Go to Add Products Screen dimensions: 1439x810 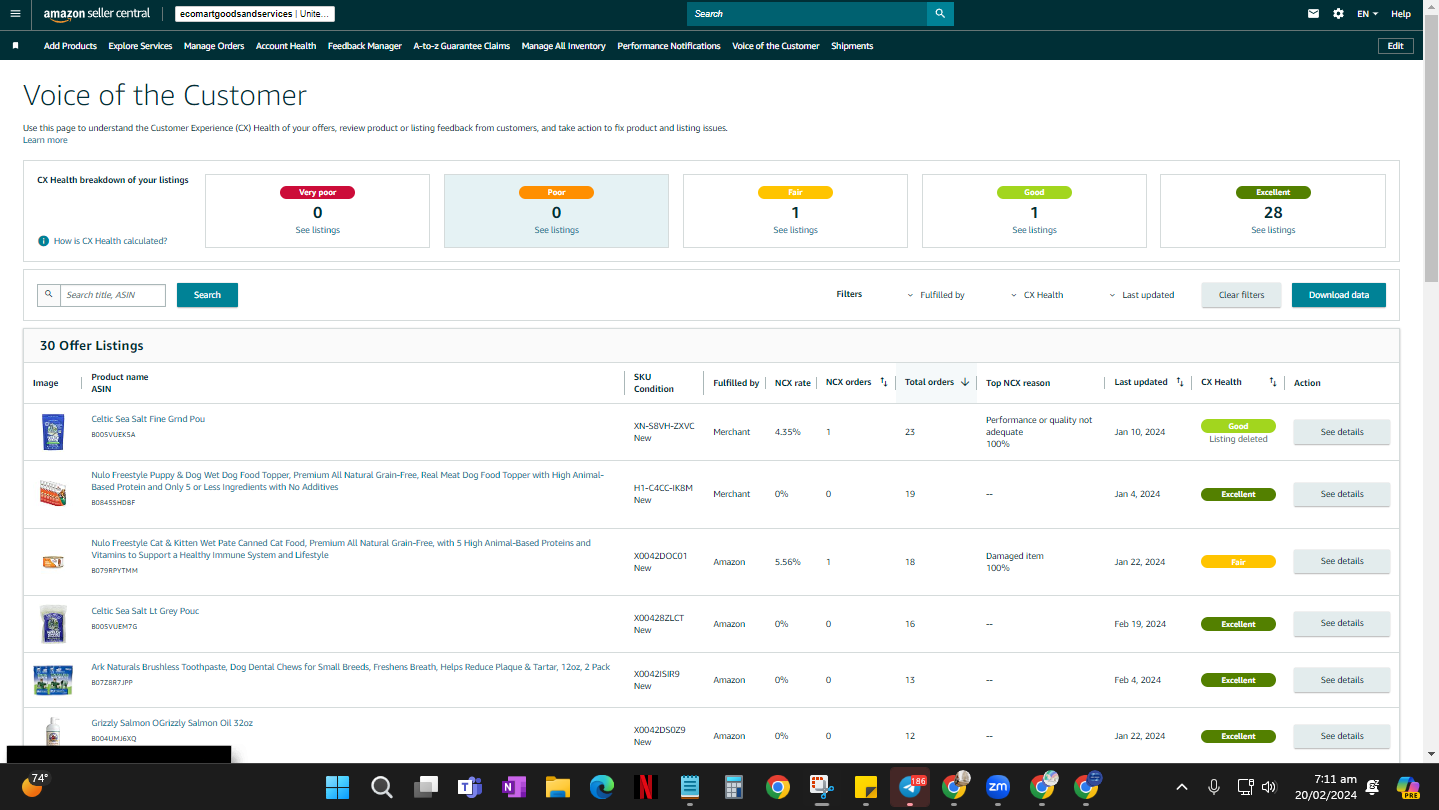pos(70,46)
